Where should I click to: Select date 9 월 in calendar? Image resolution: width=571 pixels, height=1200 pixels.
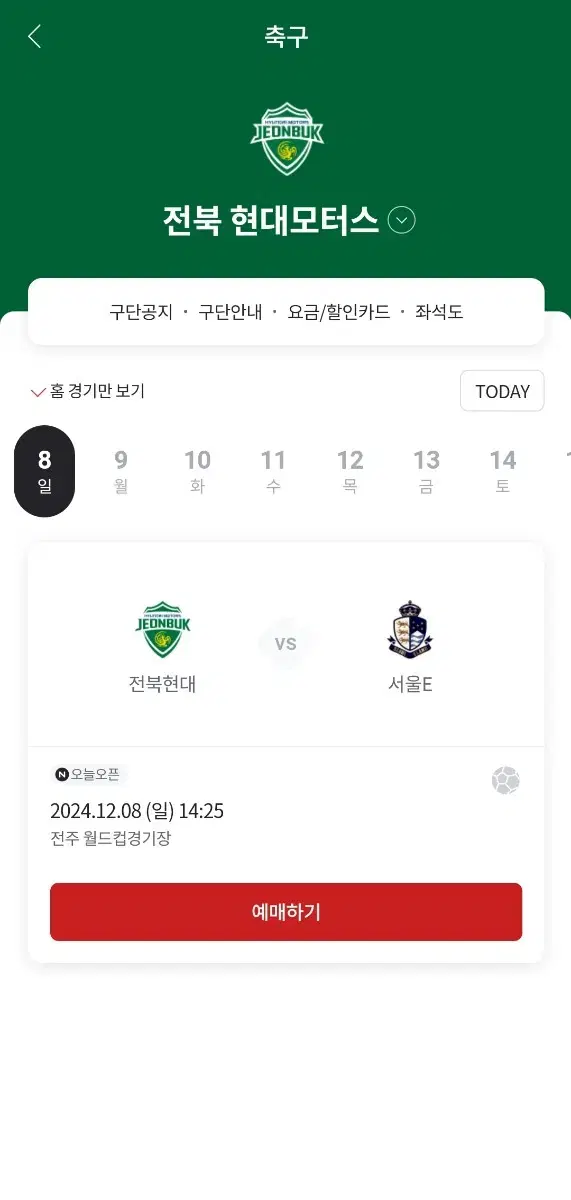click(121, 471)
